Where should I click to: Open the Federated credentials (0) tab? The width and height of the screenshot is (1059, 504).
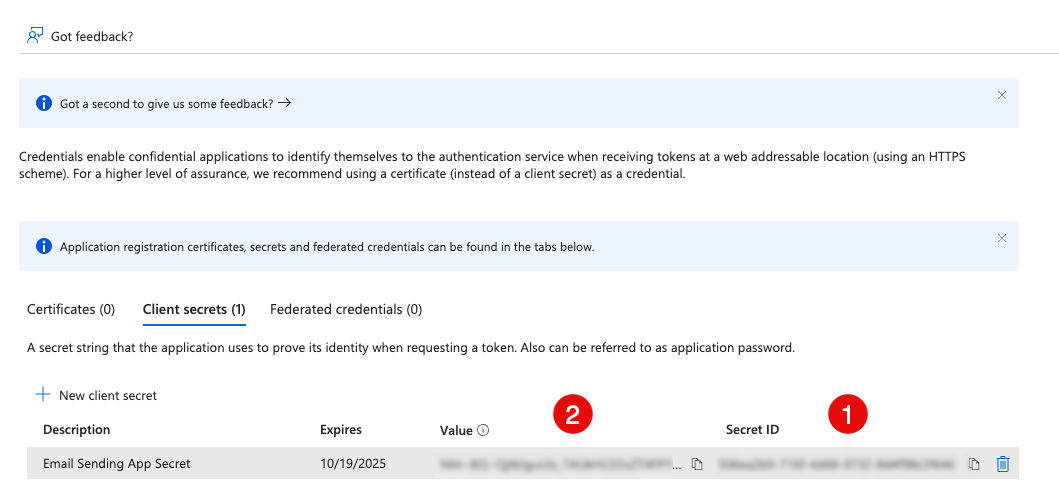coord(346,309)
